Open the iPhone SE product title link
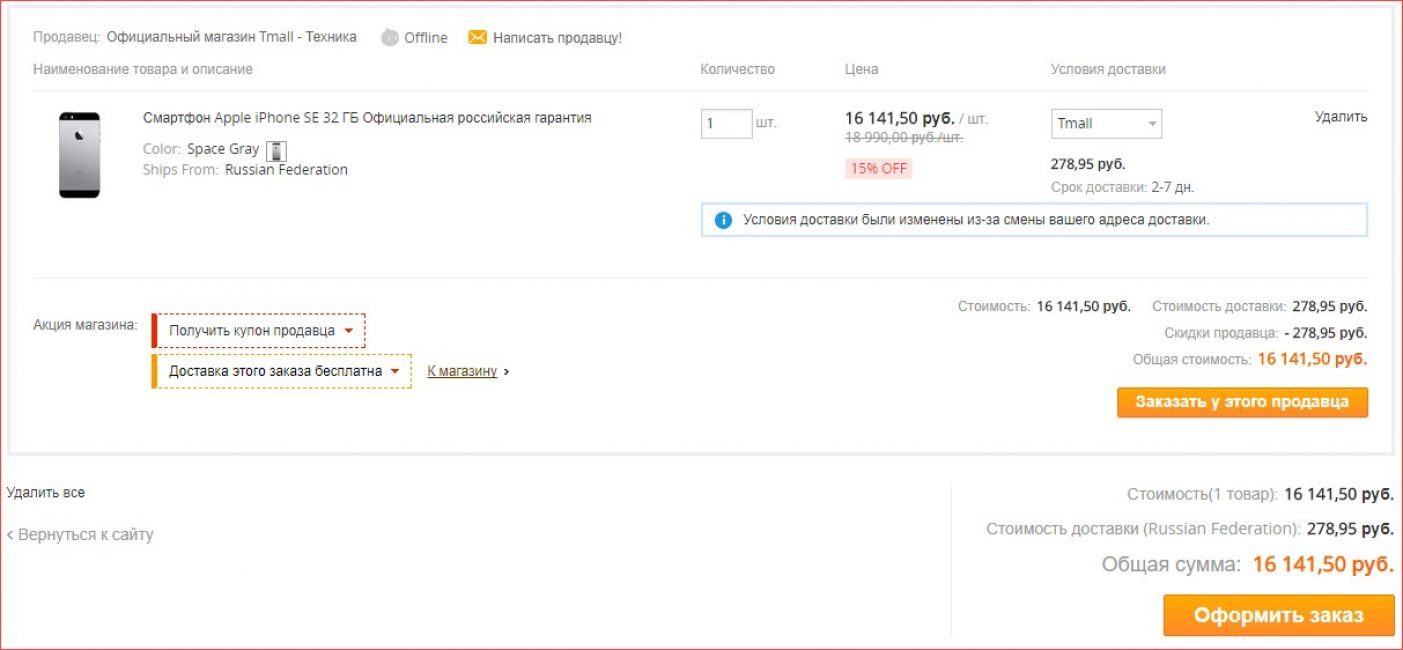Viewport: 1403px width, 650px height. [x=367, y=118]
